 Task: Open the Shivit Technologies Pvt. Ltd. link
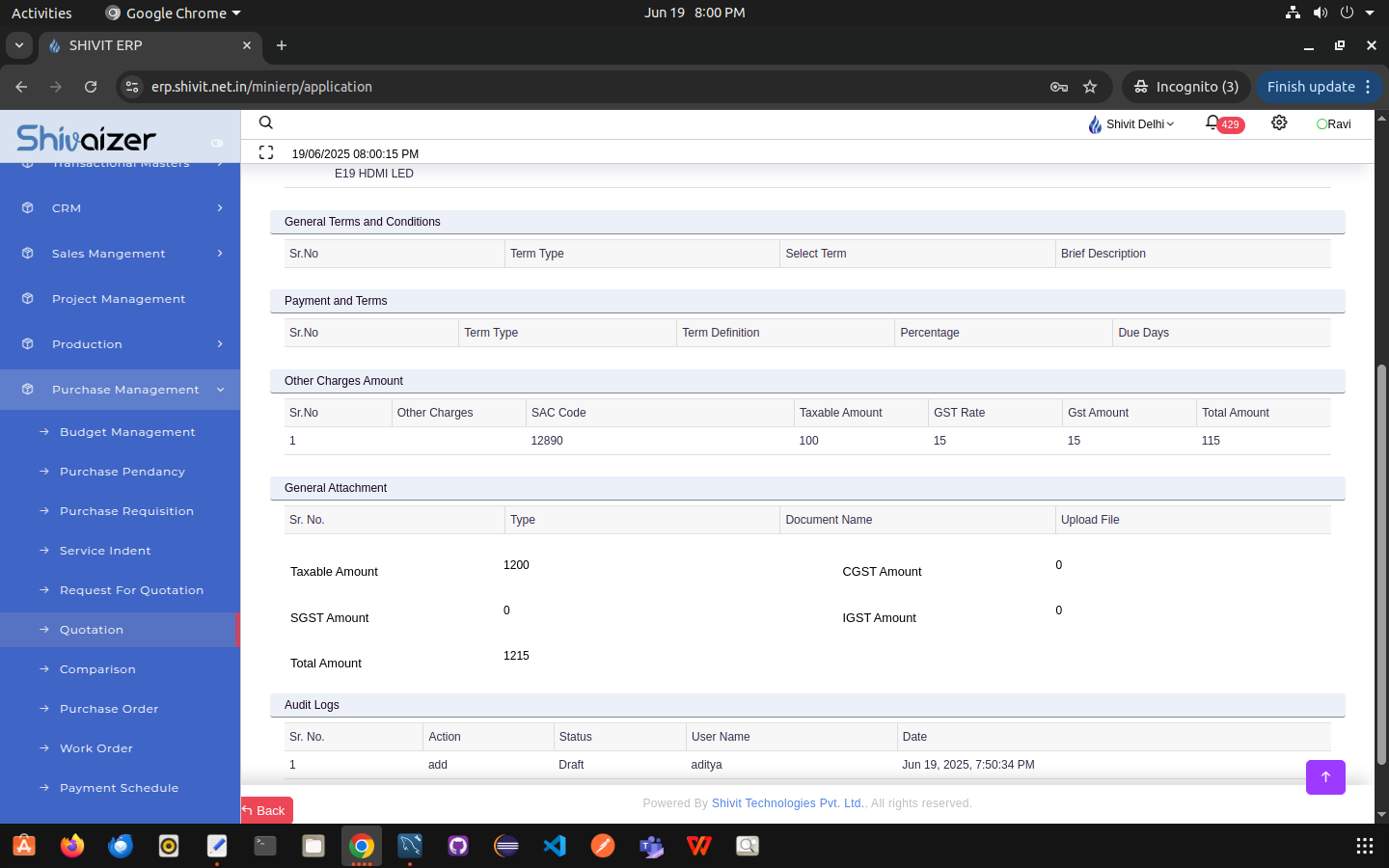click(787, 803)
